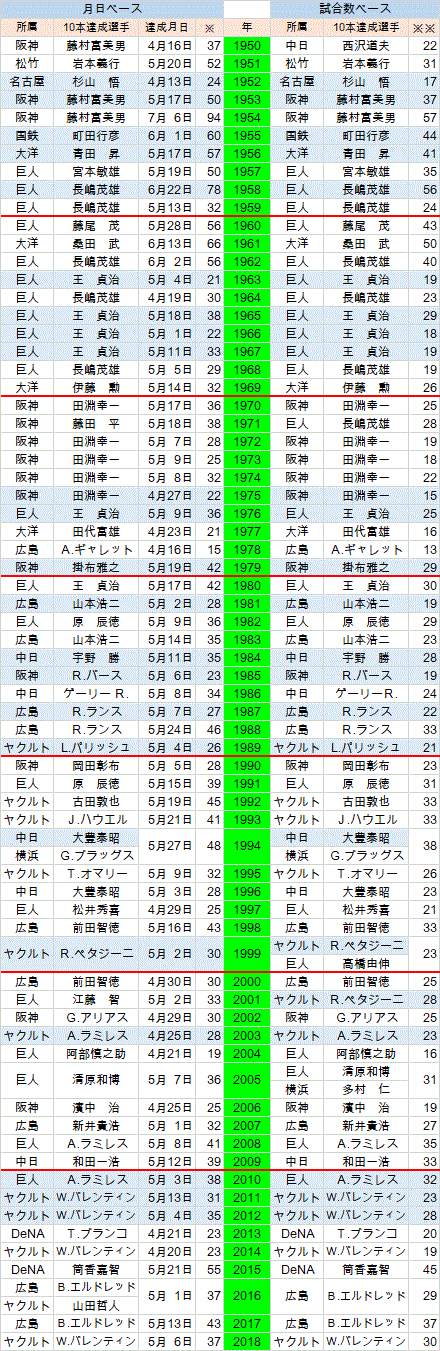Select the date 7月 6日
The width and height of the screenshot is (440, 1351).
[x=169, y=118]
